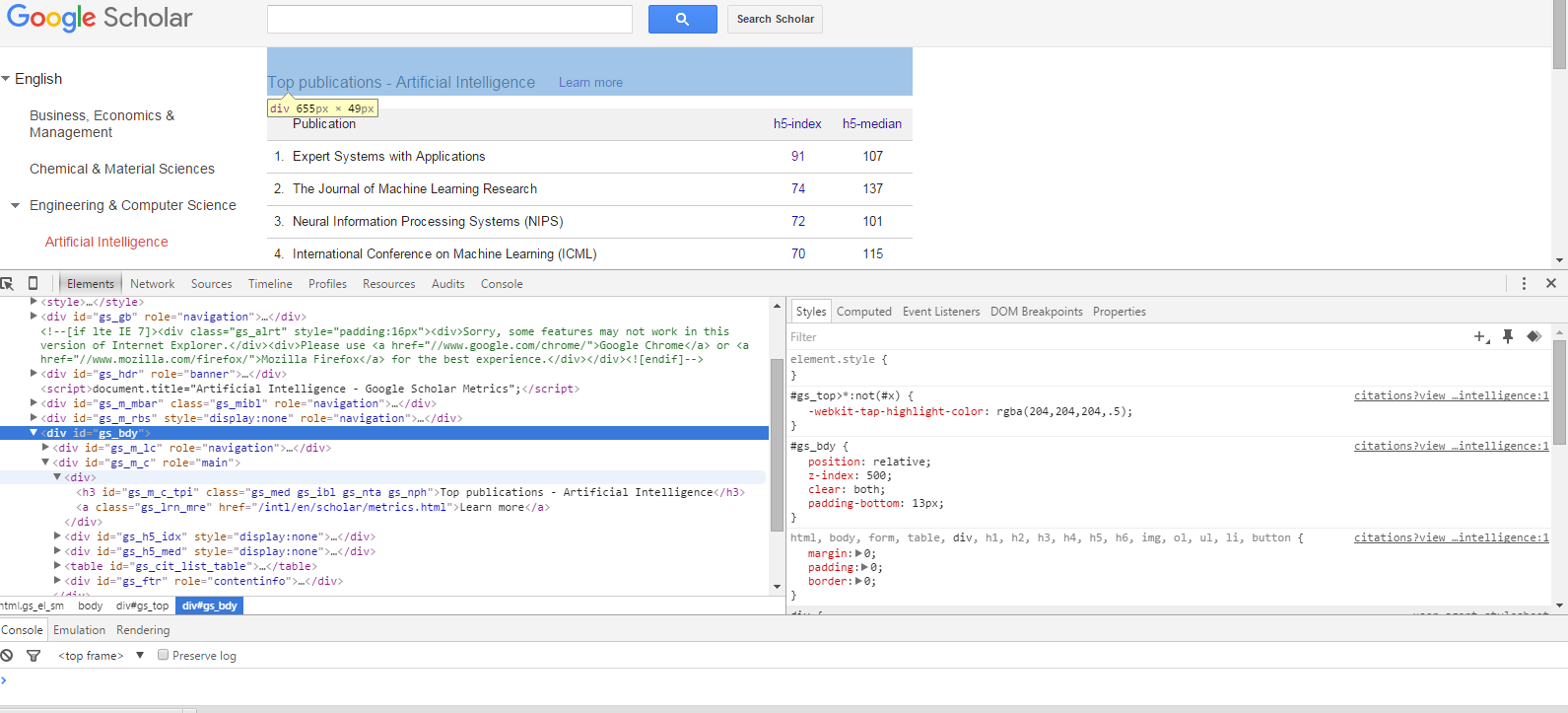This screenshot has height=713, width=1568.
Task: Click the blue magnifier search button
Action: [682, 19]
